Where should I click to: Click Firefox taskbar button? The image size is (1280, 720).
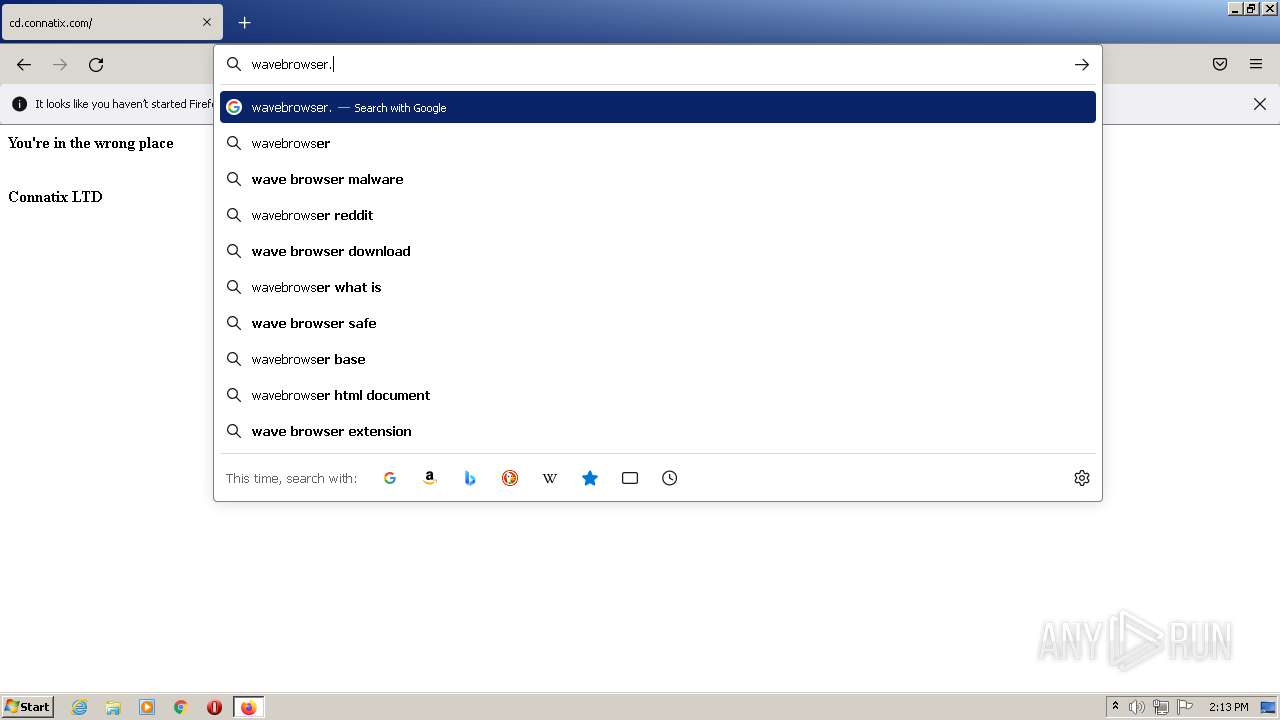pos(249,707)
